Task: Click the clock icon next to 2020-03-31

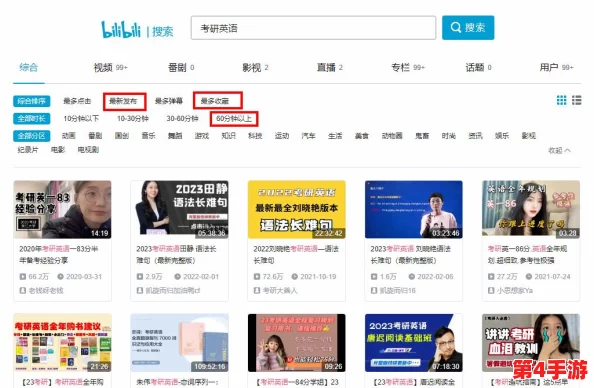Action: 60,277
